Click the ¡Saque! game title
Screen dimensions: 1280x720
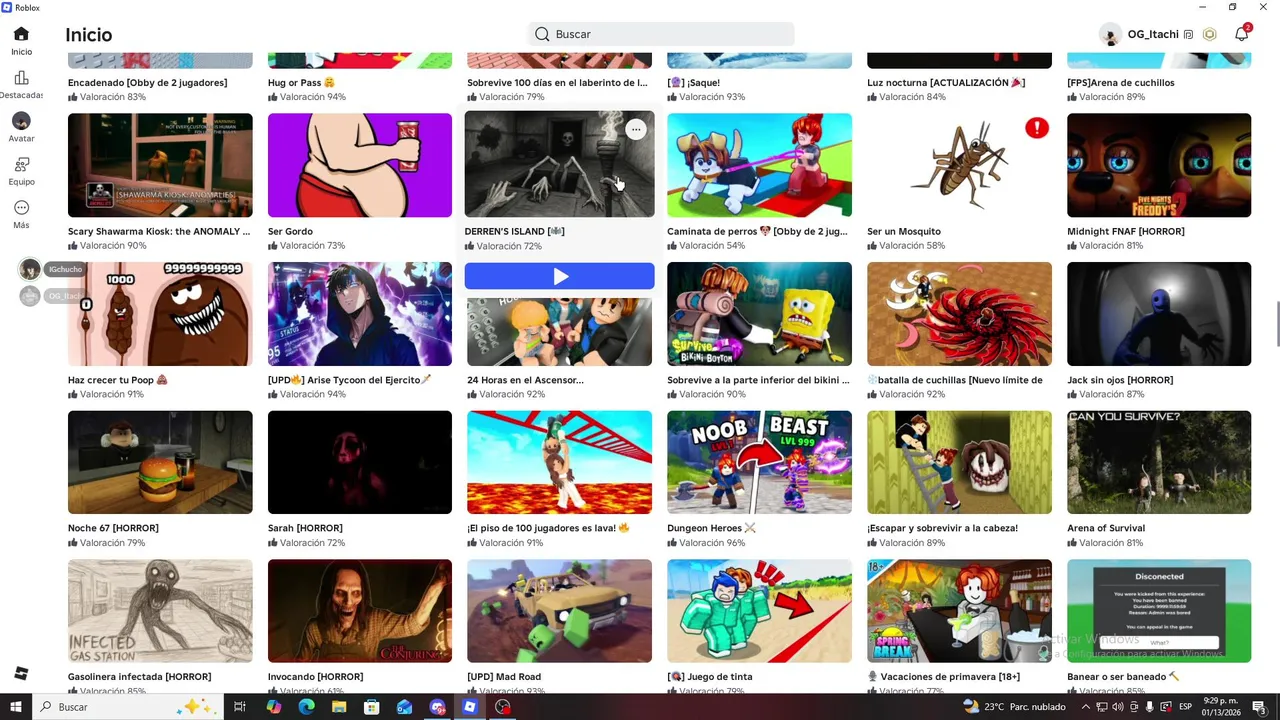click(x=693, y=83)
